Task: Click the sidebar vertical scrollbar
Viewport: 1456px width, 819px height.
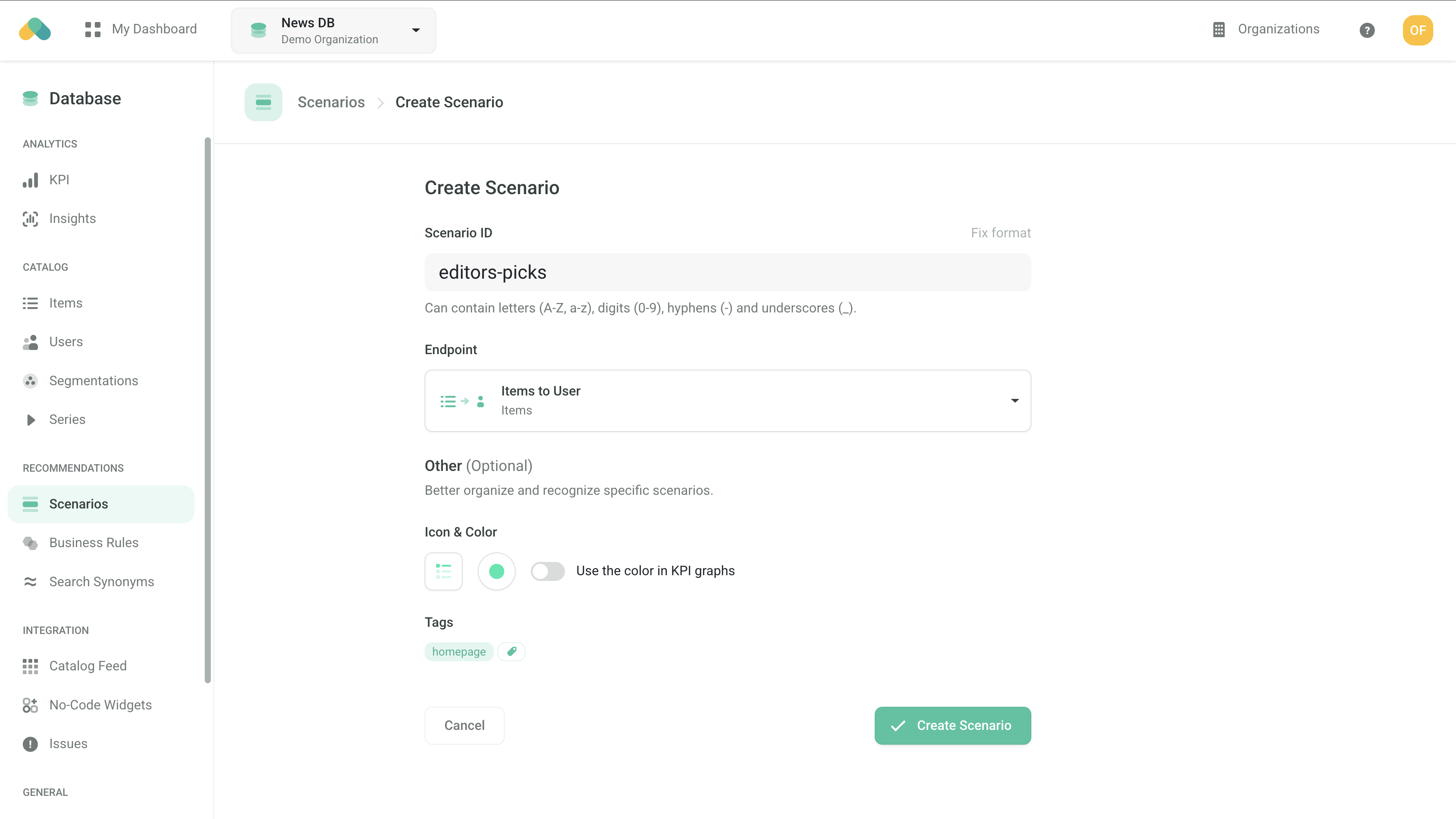Action: (x=207, y=410)
